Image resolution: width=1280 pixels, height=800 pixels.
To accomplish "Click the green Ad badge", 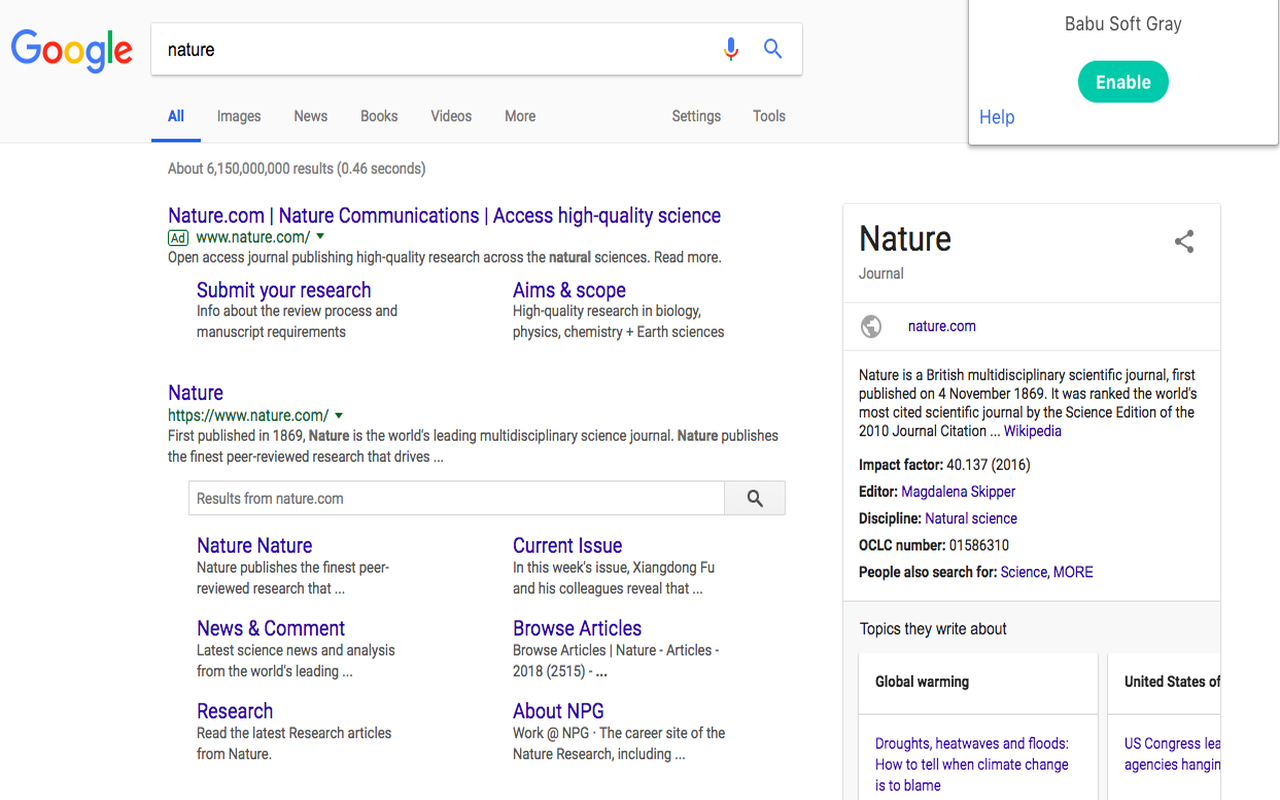I will click(x=178, y=238).
